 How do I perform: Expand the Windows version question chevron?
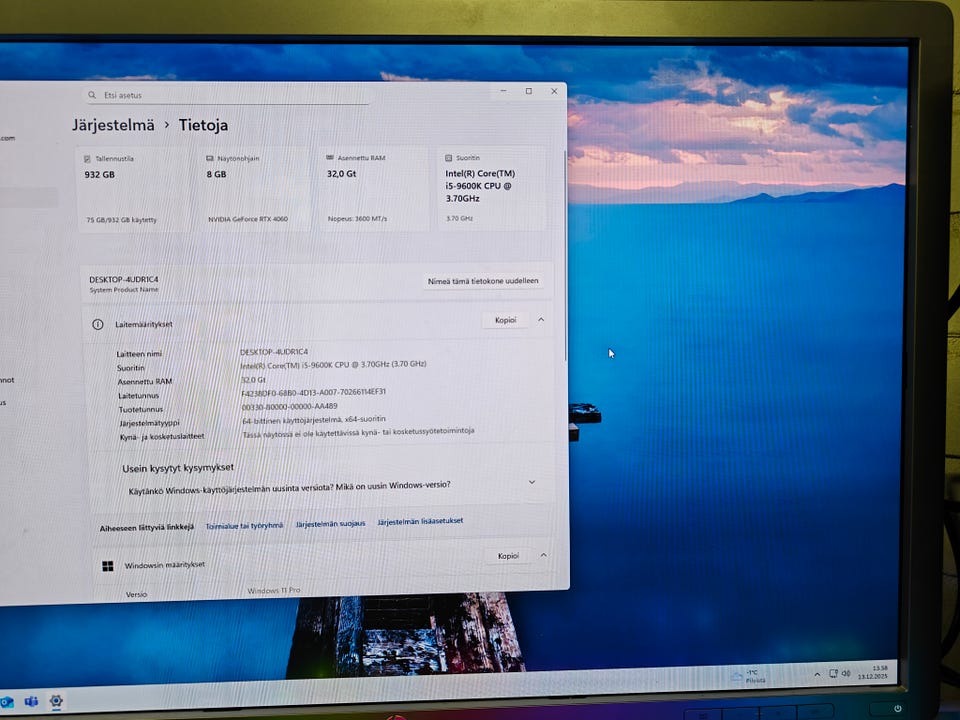click(532, 482)
